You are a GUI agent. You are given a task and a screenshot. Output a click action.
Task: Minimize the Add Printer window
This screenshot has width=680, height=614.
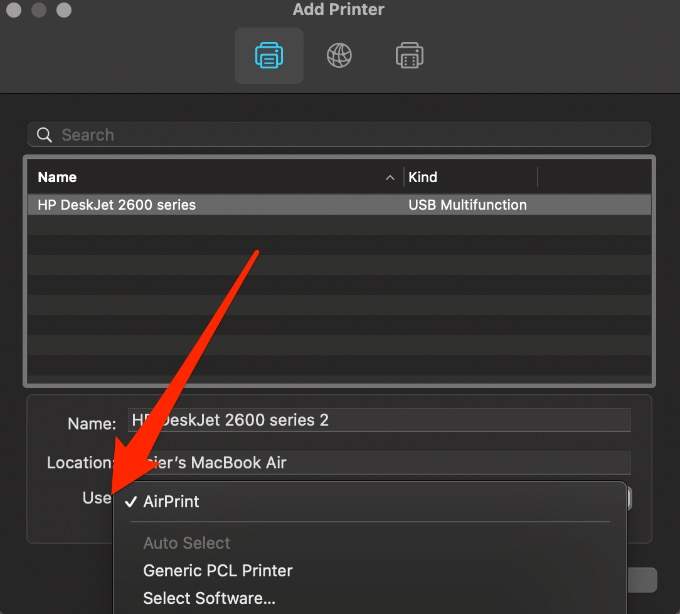click(x=39, y=10)
